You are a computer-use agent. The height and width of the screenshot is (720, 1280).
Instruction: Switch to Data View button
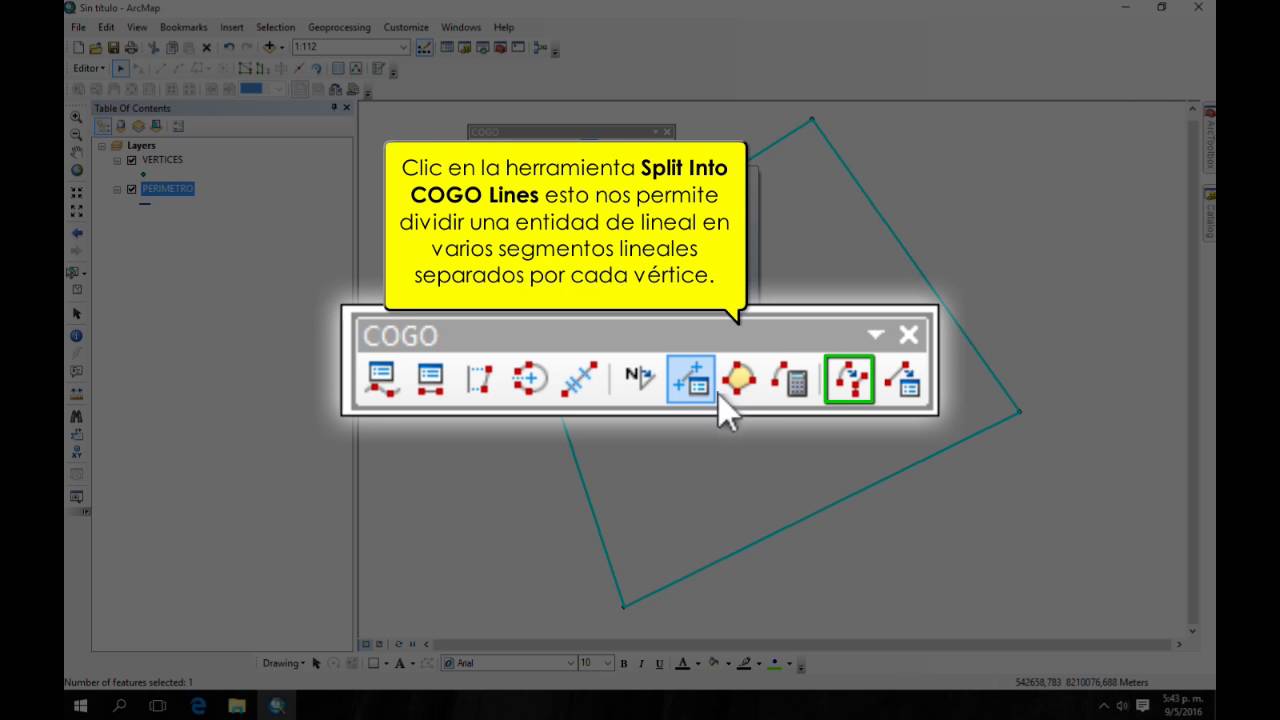[365, 644]
